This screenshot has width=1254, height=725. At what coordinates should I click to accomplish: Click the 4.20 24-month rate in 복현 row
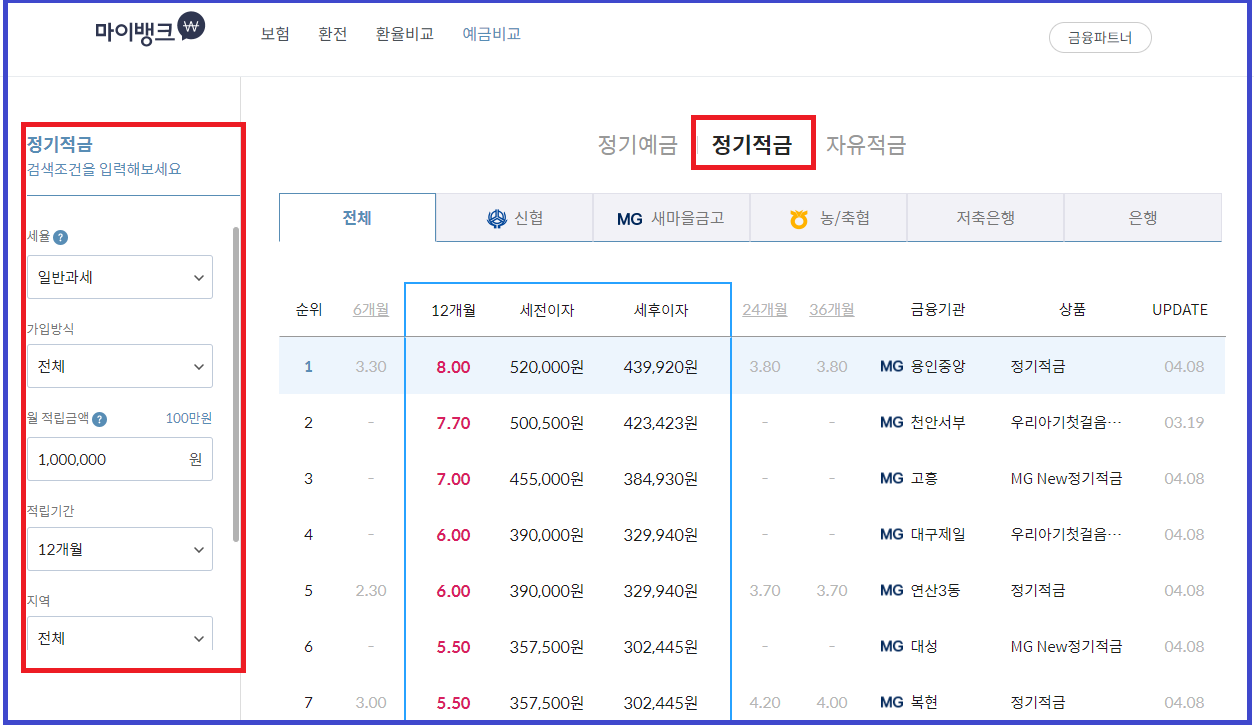coord(765,703)
